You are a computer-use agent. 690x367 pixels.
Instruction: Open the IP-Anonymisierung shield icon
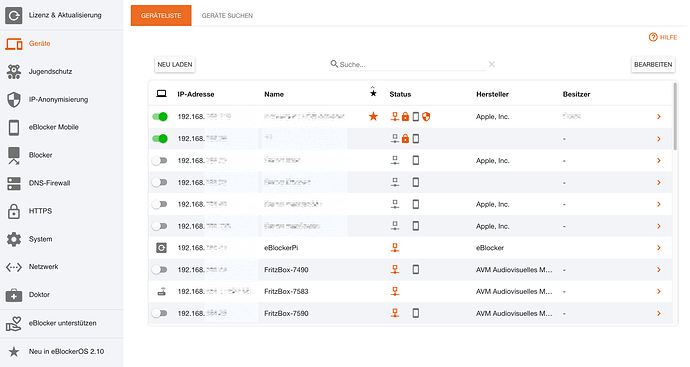[14, 99]
